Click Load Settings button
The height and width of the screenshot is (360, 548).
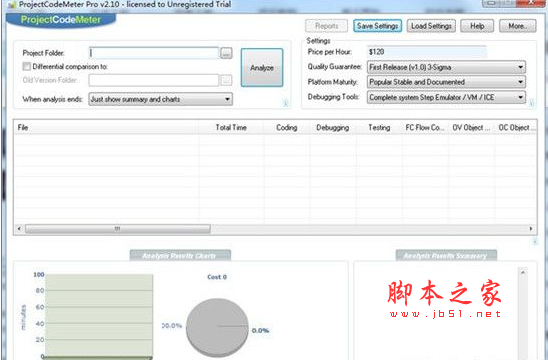pos(431,26)
